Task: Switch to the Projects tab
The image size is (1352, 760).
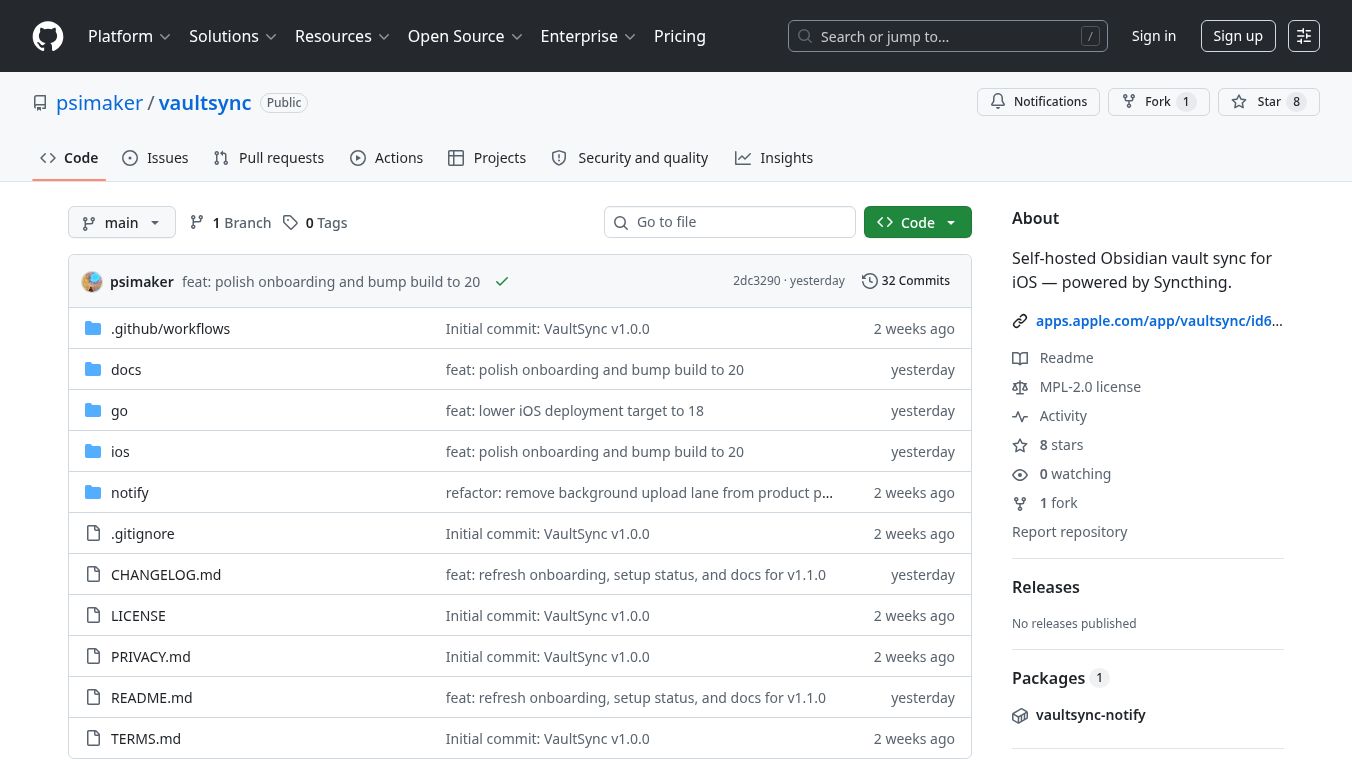Action: (487, 158)
